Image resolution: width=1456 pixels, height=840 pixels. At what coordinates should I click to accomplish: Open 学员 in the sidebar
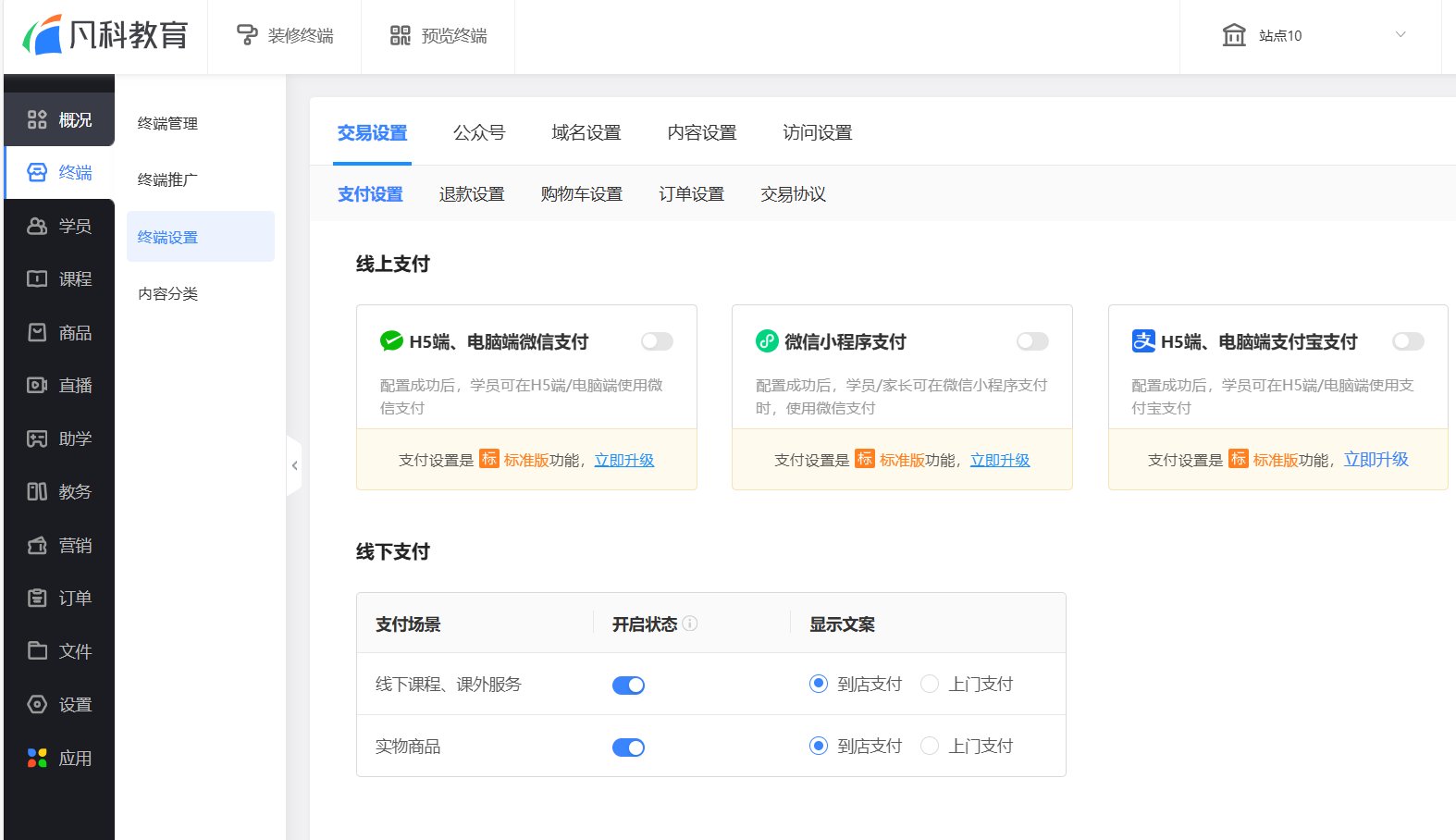59,227
